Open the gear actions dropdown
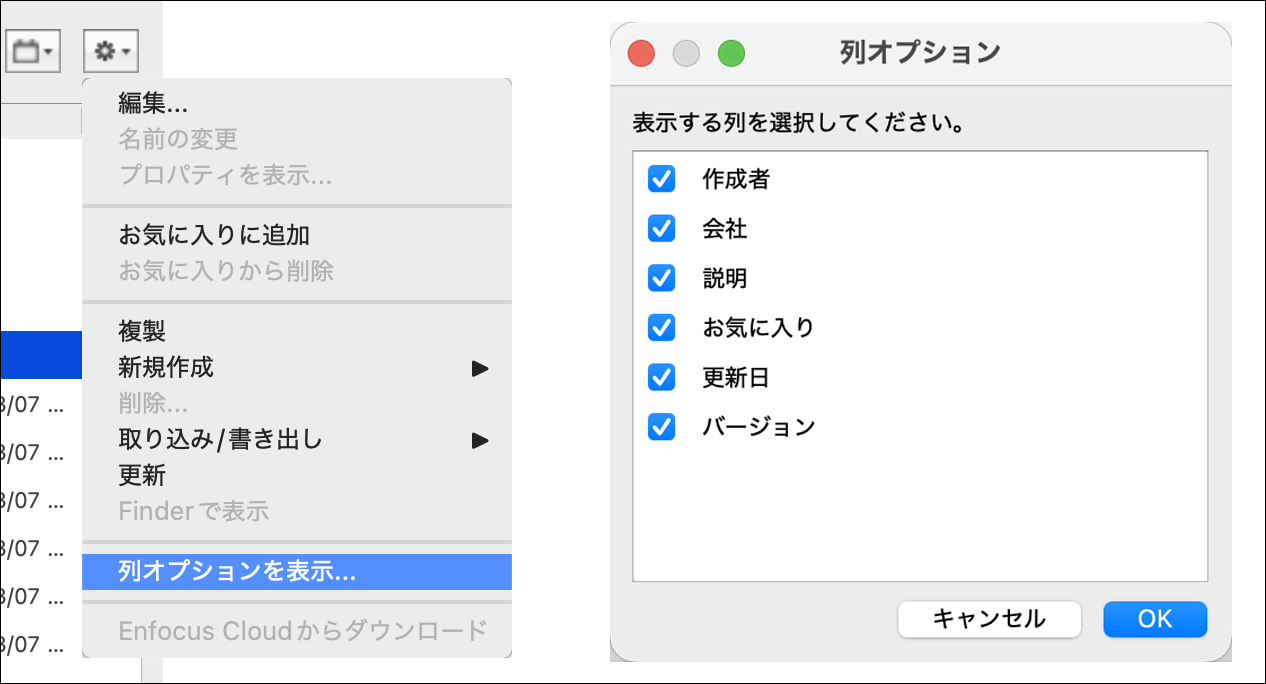This screenshot has width=1266, height=684. 109,50
